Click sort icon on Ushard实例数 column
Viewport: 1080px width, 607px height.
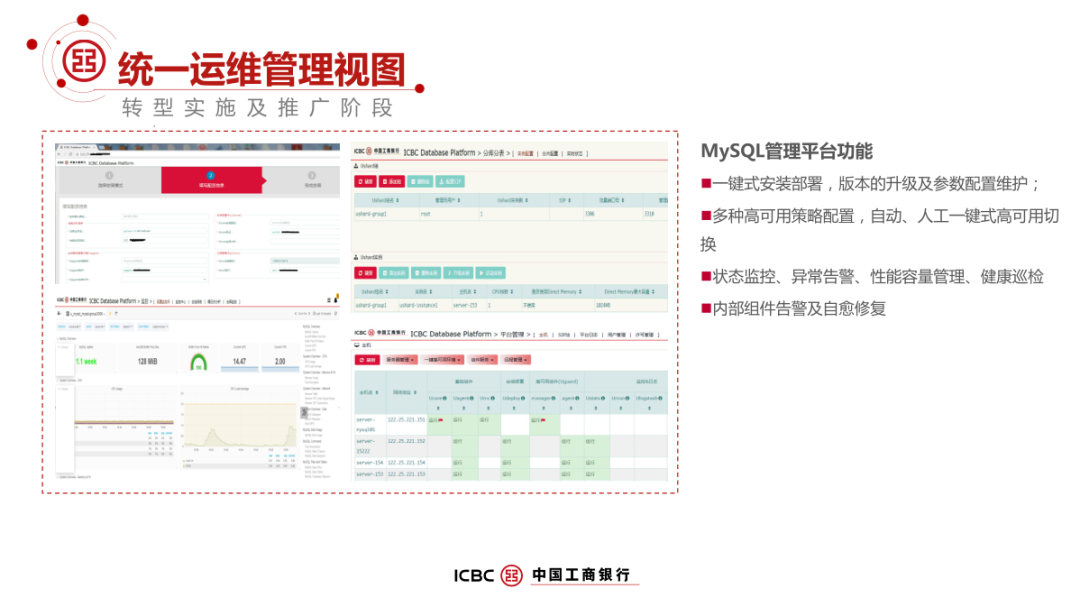click(x=526, y=200)
